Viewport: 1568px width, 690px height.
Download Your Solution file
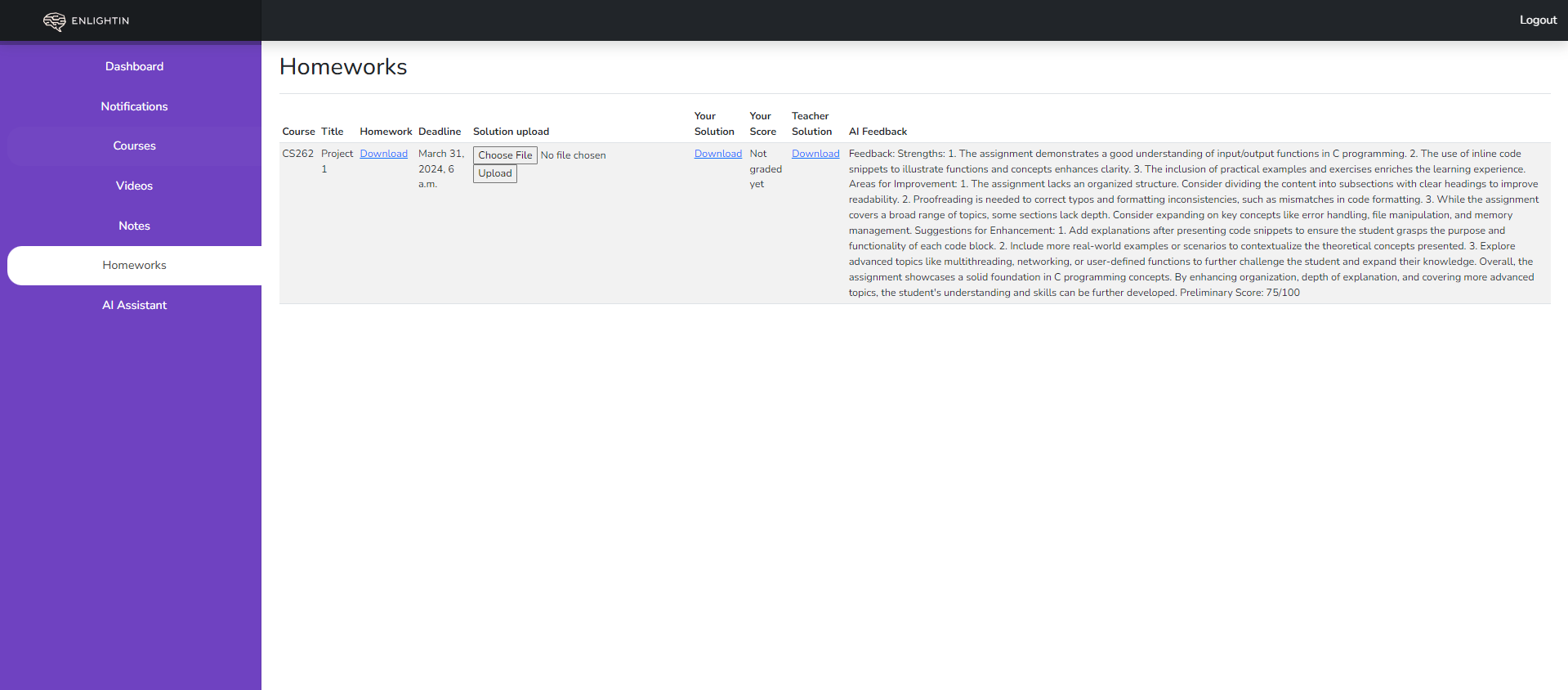[718, 154]
